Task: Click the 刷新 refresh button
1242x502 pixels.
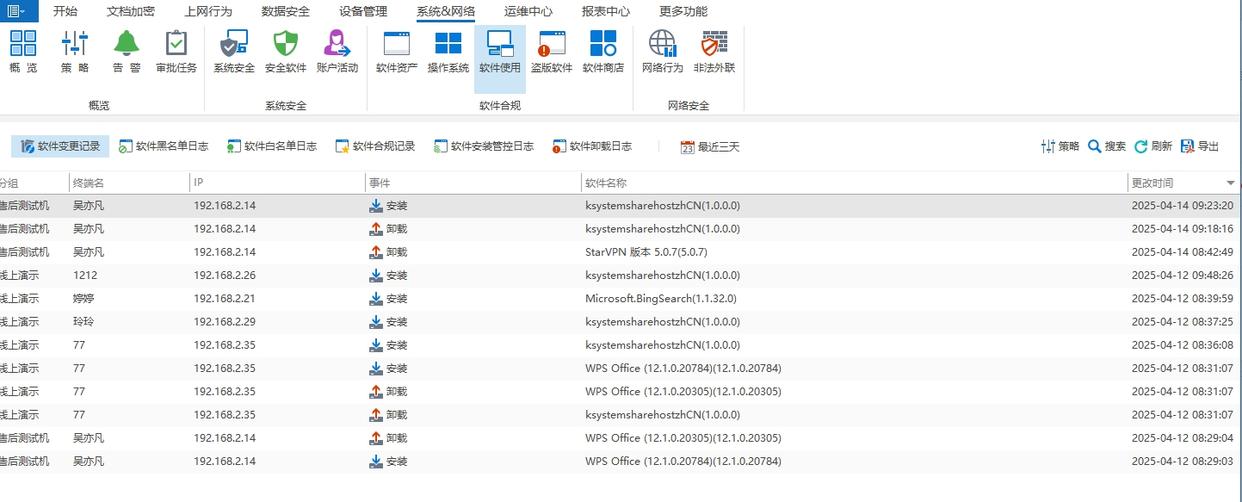Action: point(1153,147)
